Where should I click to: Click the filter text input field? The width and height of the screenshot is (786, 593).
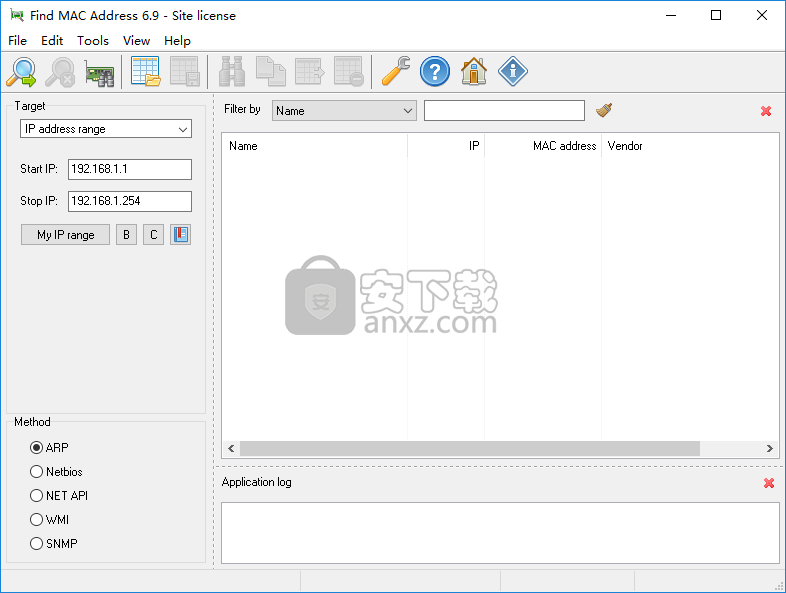click(504, 111)
